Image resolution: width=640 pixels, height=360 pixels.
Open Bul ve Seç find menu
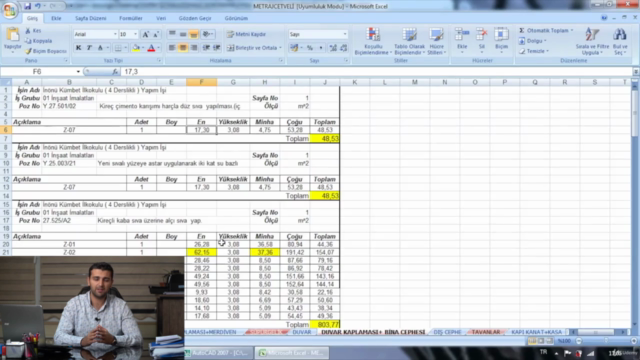[x=620, y=41]
